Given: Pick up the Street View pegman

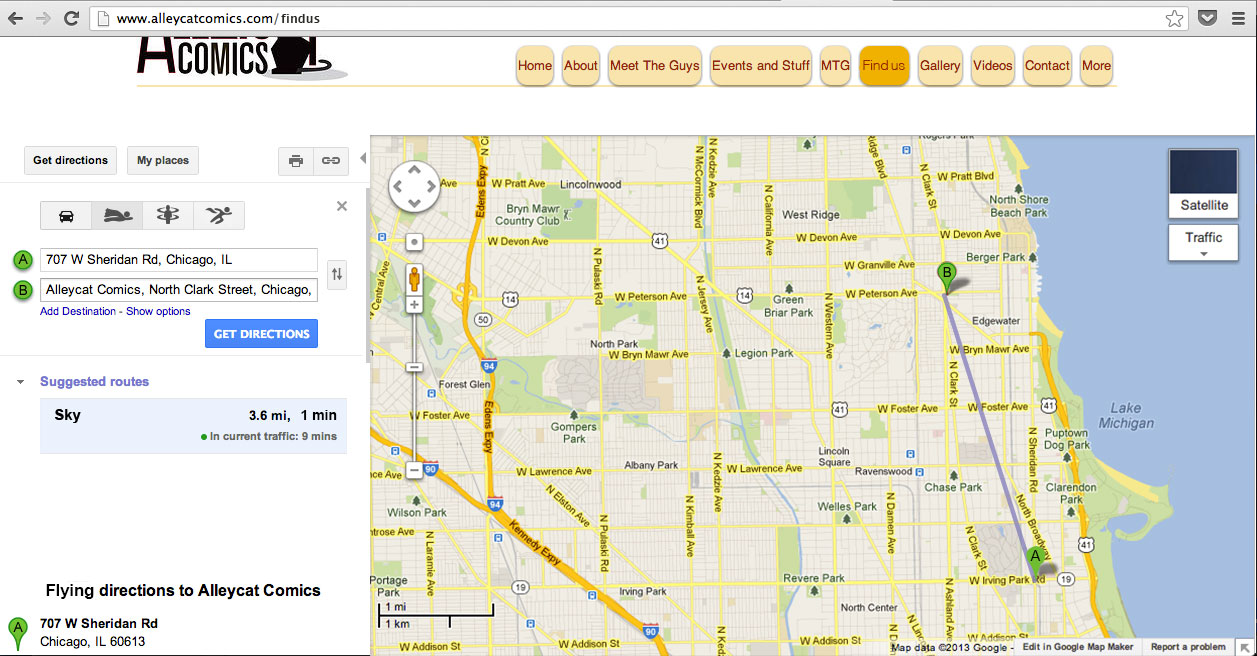Looking at the screenshot, I should [x=414, y=278].
